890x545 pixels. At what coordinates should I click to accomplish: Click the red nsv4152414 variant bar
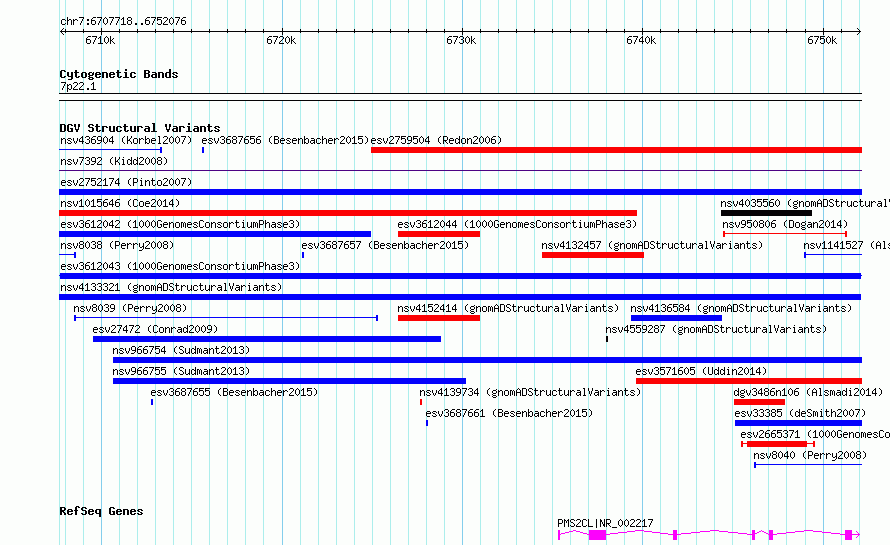click(439, 318)
